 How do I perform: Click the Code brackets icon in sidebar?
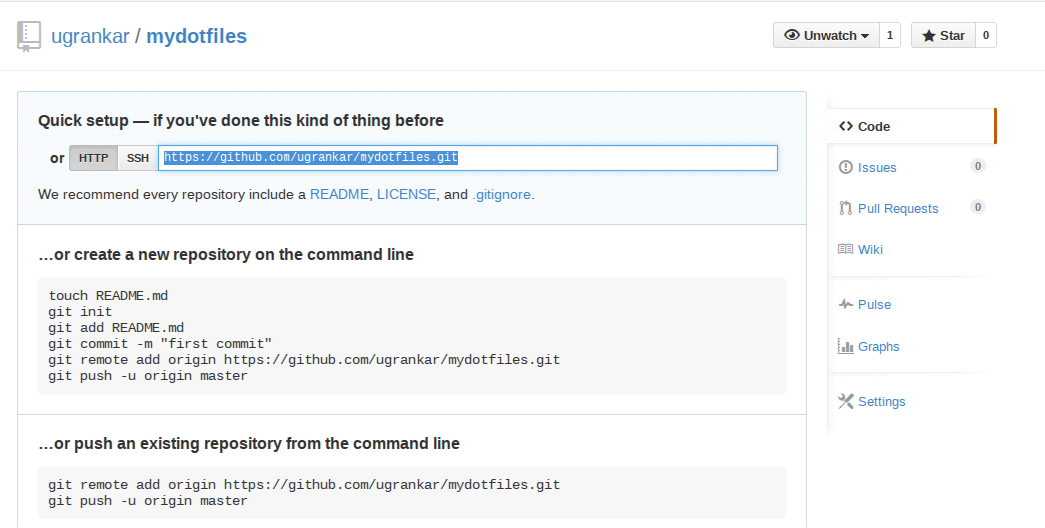pos(846,127)
